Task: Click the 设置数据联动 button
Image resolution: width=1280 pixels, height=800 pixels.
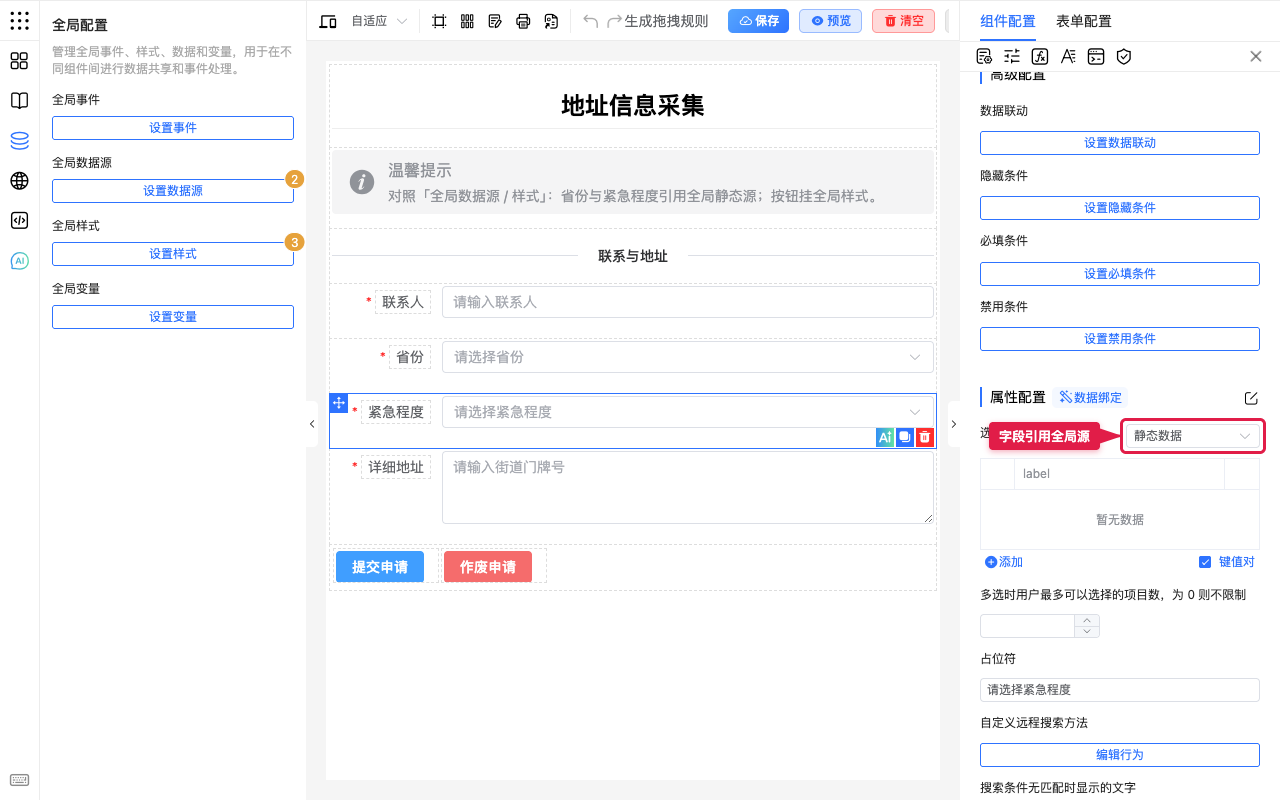Action: (x=1120, y=143)
